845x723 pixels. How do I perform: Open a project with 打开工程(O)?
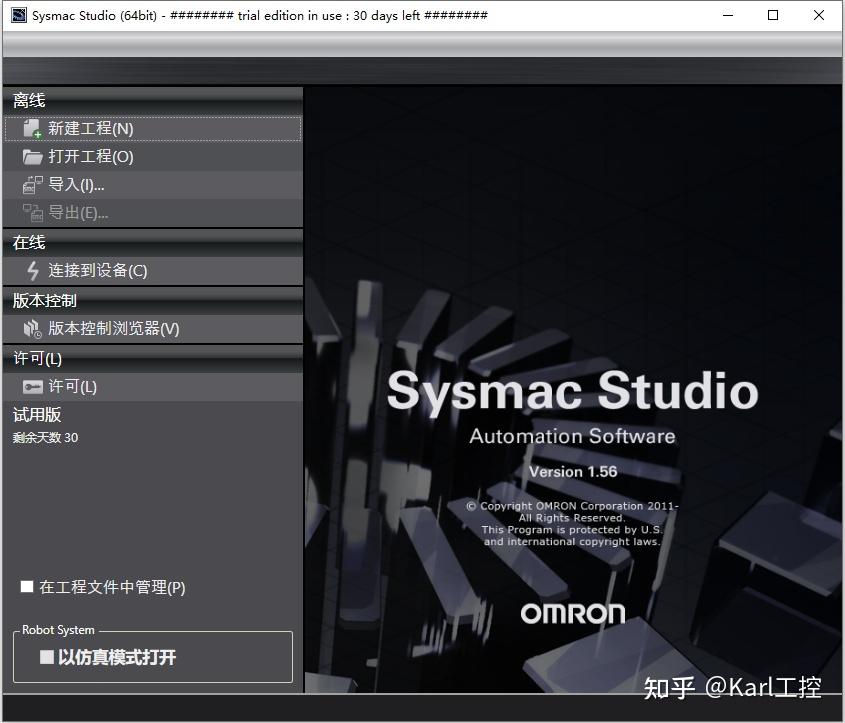tap(90, 156)
